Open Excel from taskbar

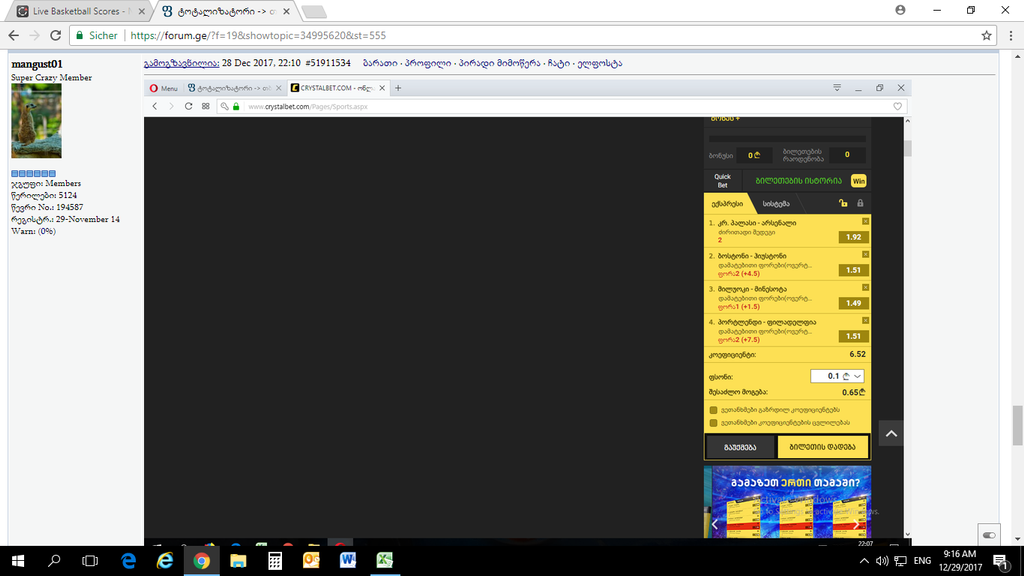point(384,561)
